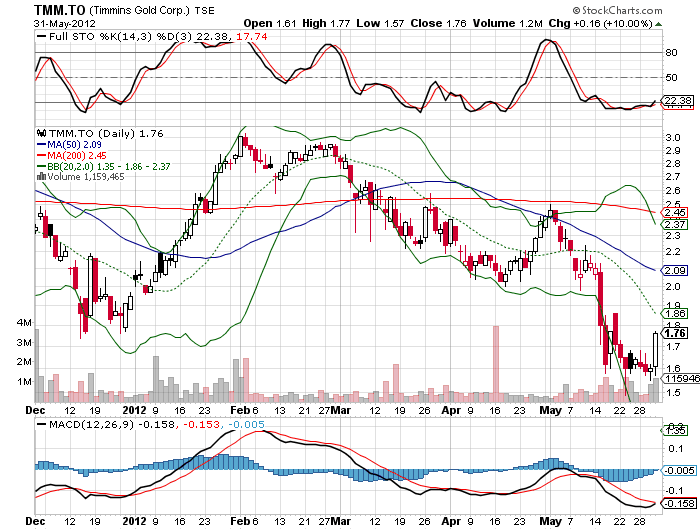Click the StockCharts.com copyright text
This screenshot has height=530, width=700.
point(618,10)
